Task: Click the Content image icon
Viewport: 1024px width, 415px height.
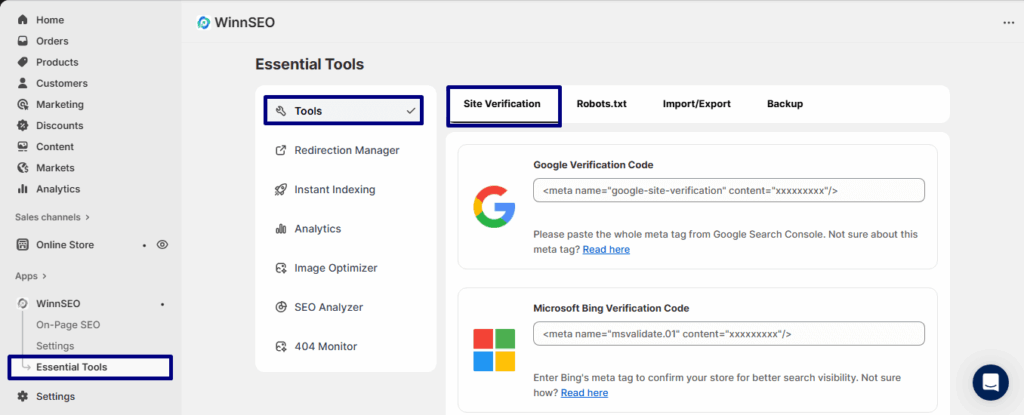Action: [x=23, y=146]
